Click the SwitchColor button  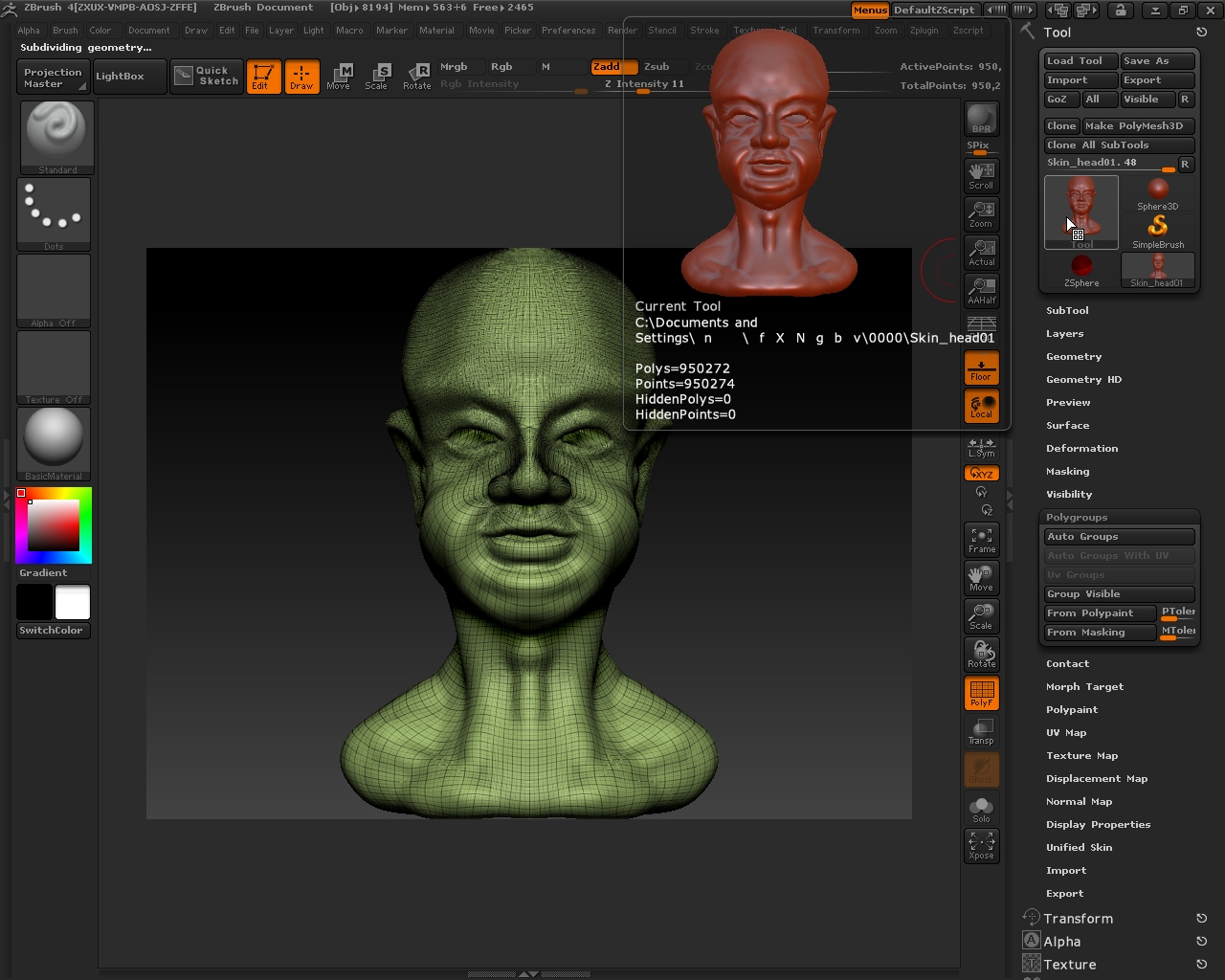coord(54,631)
